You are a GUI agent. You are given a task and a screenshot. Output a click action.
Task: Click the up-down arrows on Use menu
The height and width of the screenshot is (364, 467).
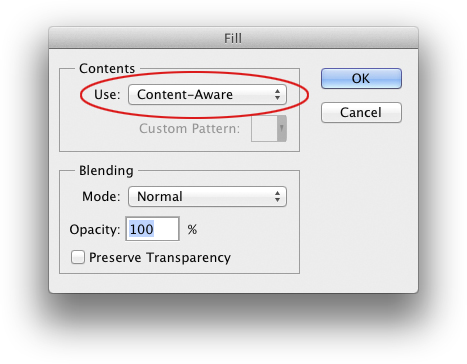[x=277, y=95]
